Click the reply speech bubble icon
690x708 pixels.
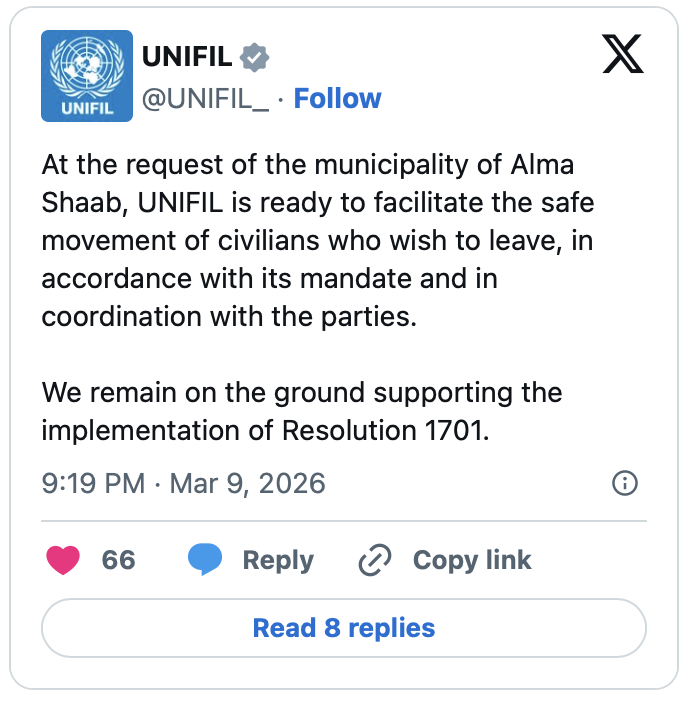pyautogui.click(x=205, y=560)
